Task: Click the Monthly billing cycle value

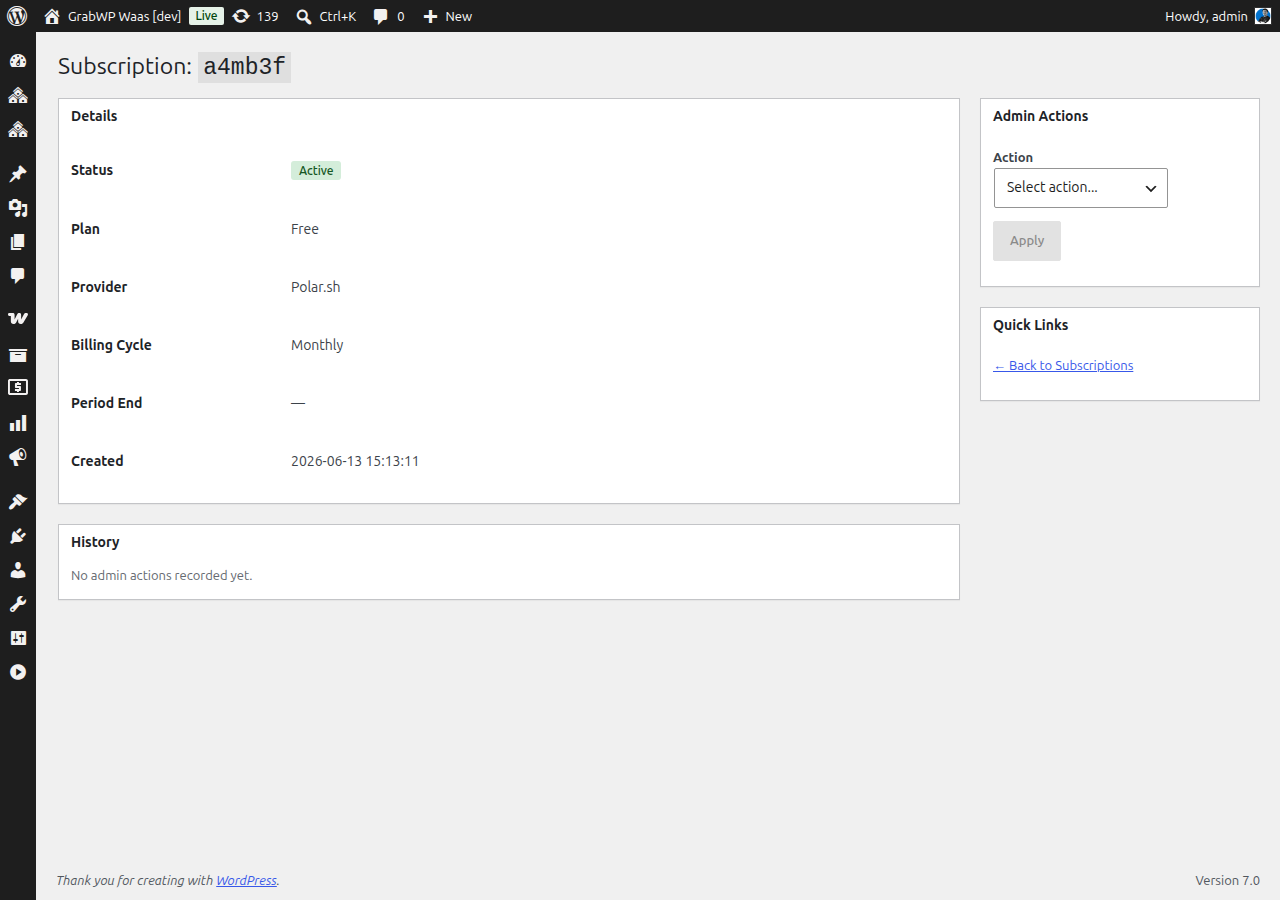Action: pyautogui.click(x=317, y=345)
